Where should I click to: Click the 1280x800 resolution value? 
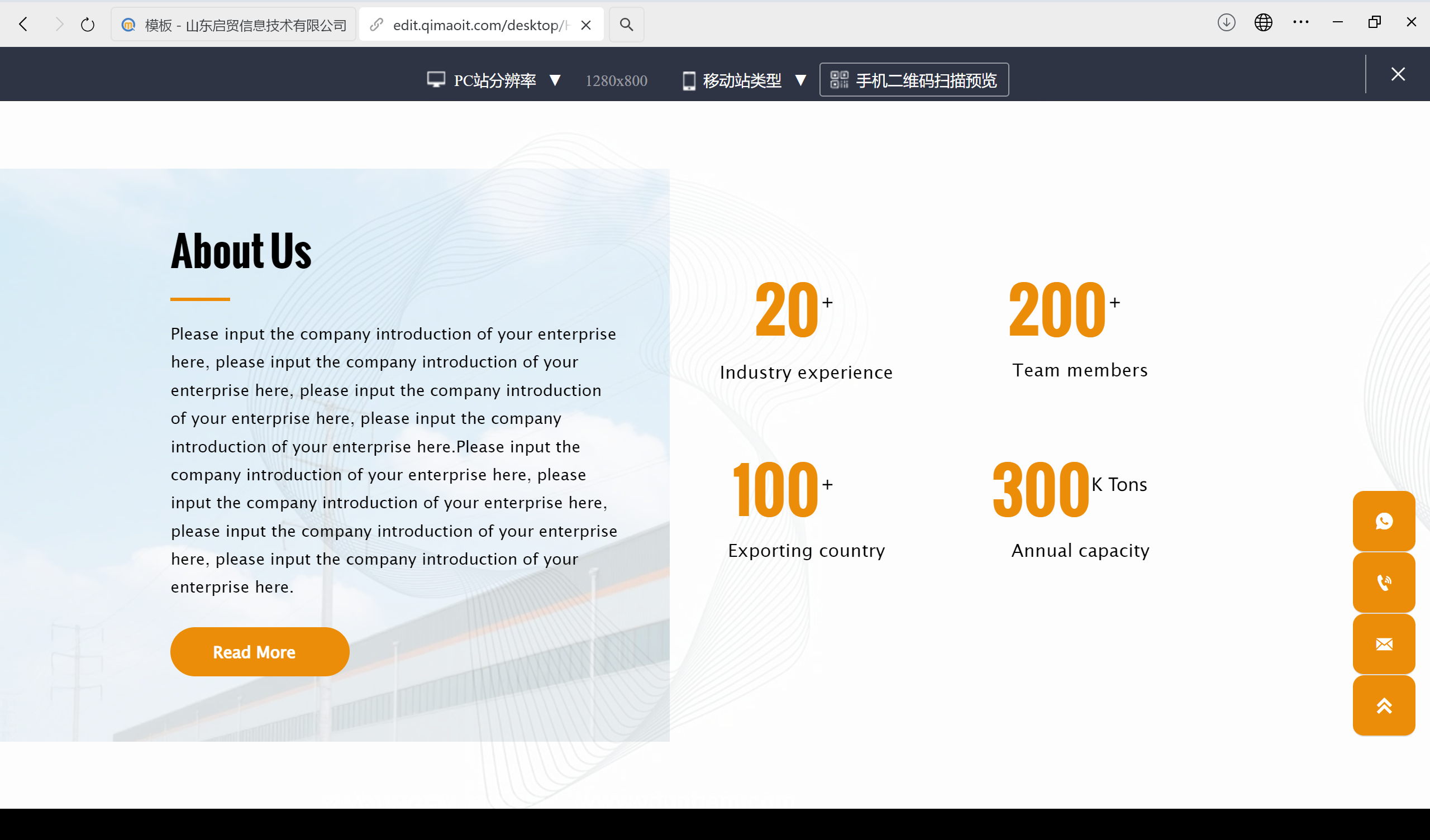pos(616,80)
